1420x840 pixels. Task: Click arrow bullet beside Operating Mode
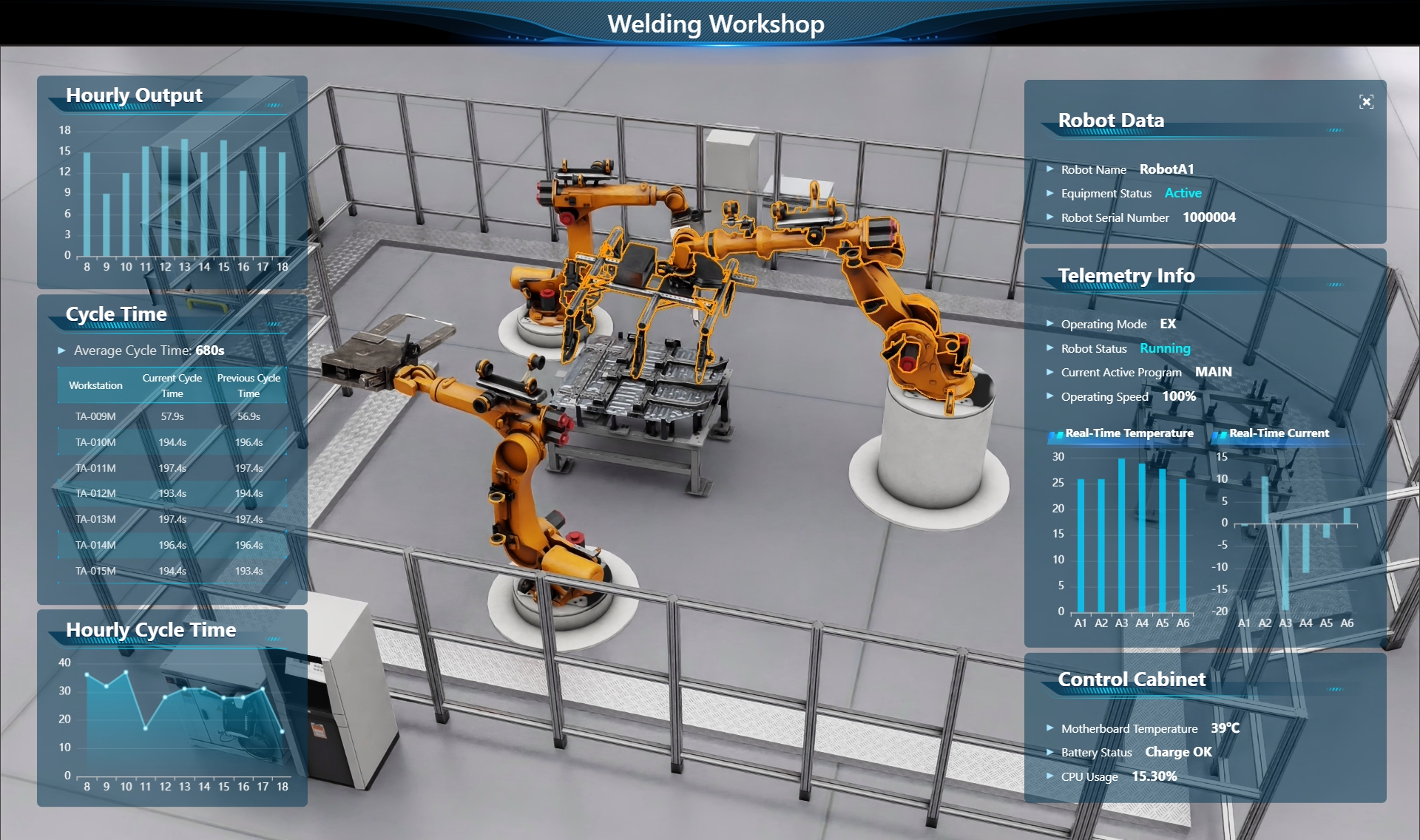[x=1049, y=324]
